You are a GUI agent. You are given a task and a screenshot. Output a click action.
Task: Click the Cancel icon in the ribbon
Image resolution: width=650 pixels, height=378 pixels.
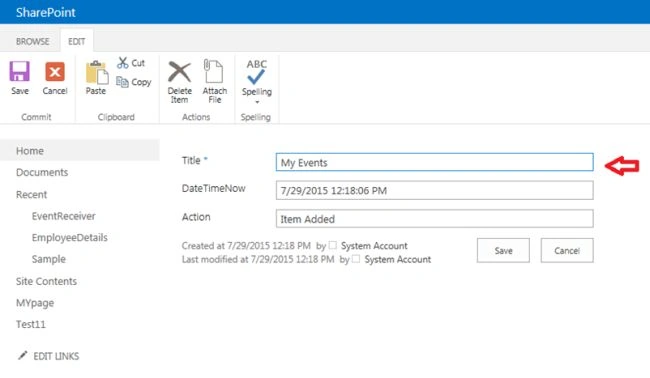(55, 72)
